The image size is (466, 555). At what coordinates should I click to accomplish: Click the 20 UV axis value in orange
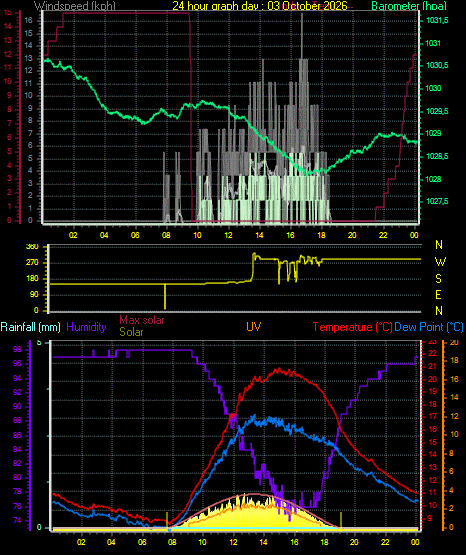[454, 342]
